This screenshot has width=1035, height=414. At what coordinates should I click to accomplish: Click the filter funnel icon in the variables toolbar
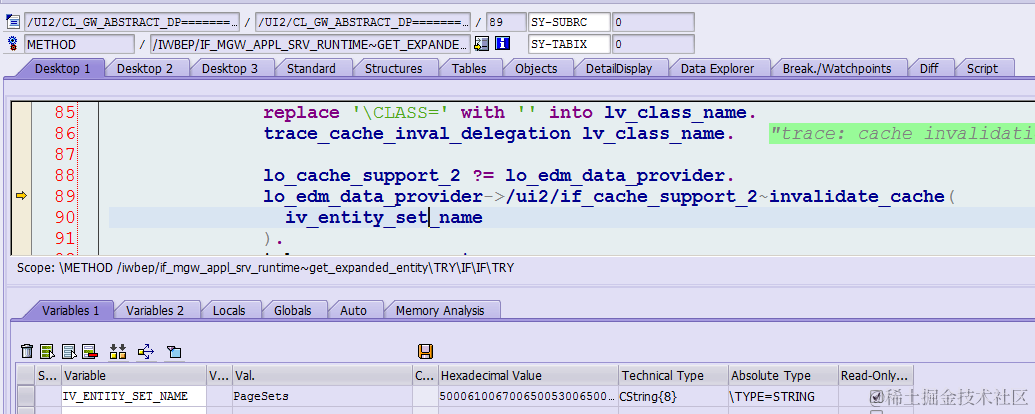(x=174, y=352)
